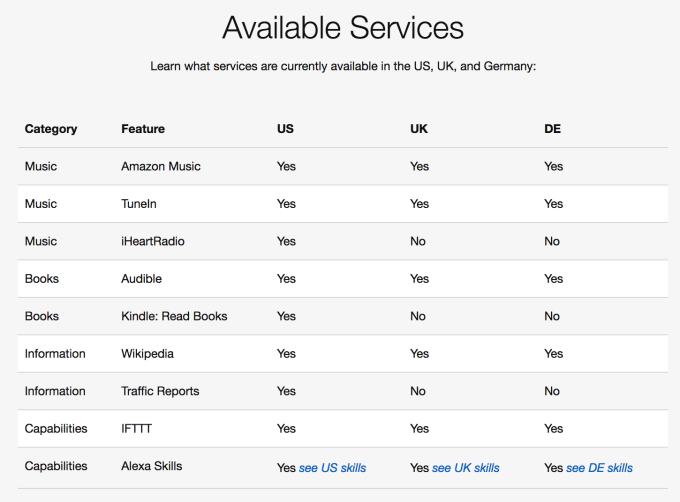The width and height of the screenshot is (680, 502).
Task: Select the Alexa Skills feature cell
Action: point(152,466)
